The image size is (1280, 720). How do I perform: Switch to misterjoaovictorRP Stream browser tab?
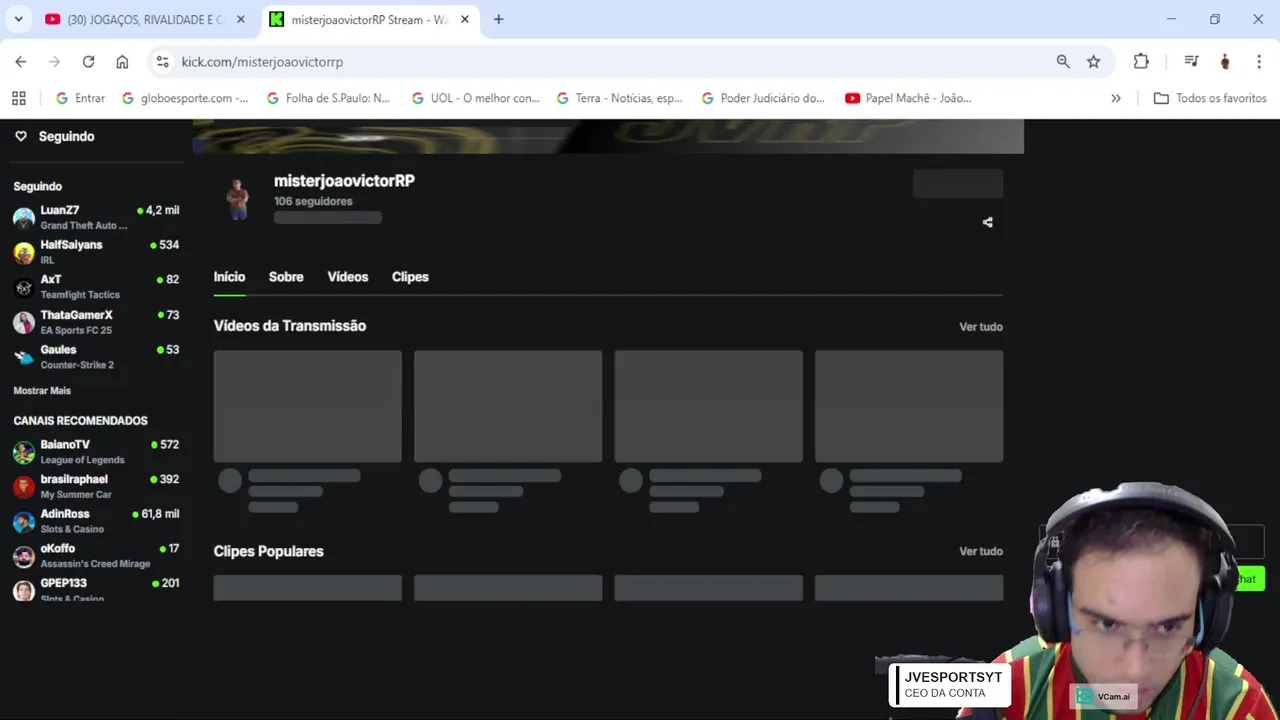pyautogui.click(x=370, y=19)
